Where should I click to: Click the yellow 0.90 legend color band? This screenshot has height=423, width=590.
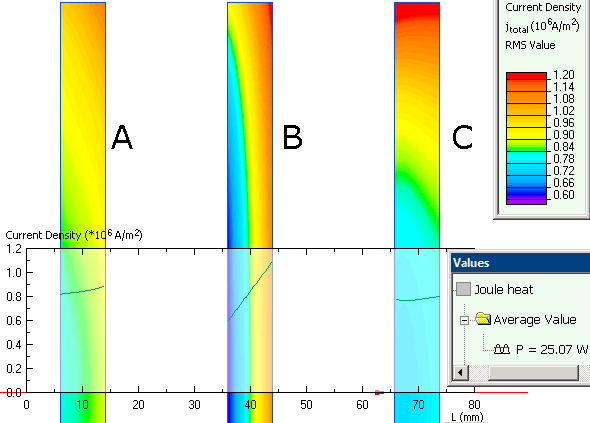[x=526, y=134]
